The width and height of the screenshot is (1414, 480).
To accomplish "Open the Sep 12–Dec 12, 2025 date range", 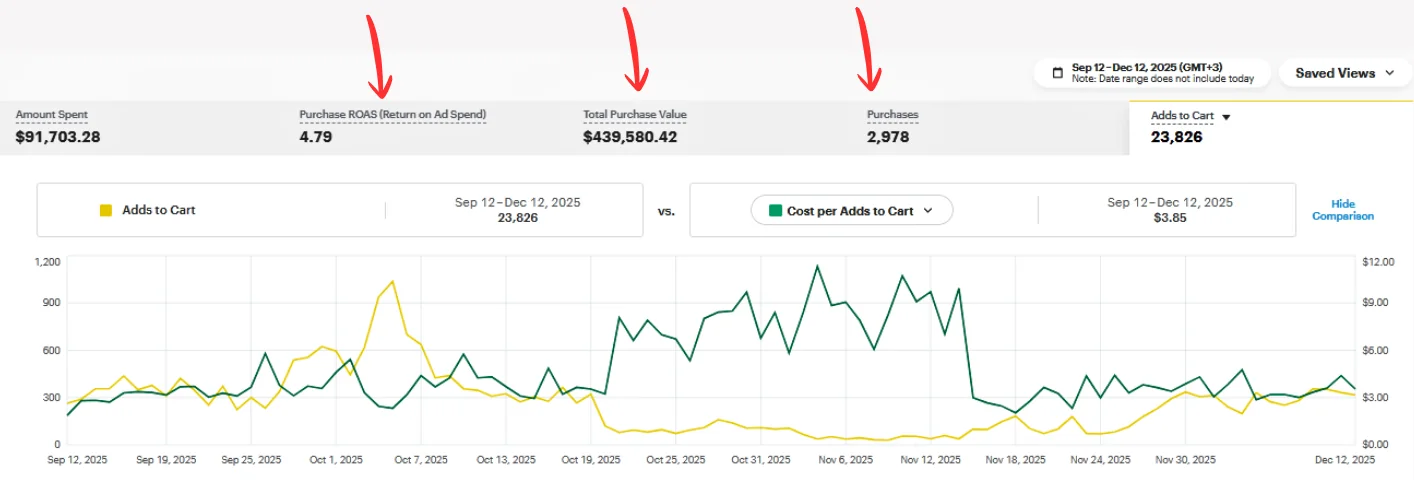I will coord(1152,73).
